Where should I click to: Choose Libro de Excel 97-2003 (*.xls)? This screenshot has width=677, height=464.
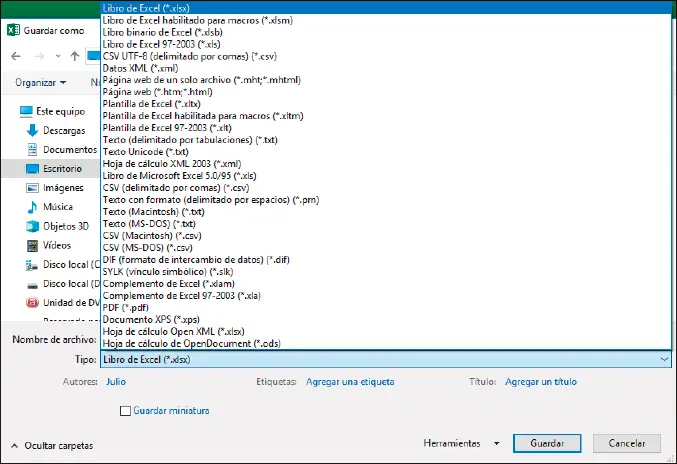tap(386, 44)
